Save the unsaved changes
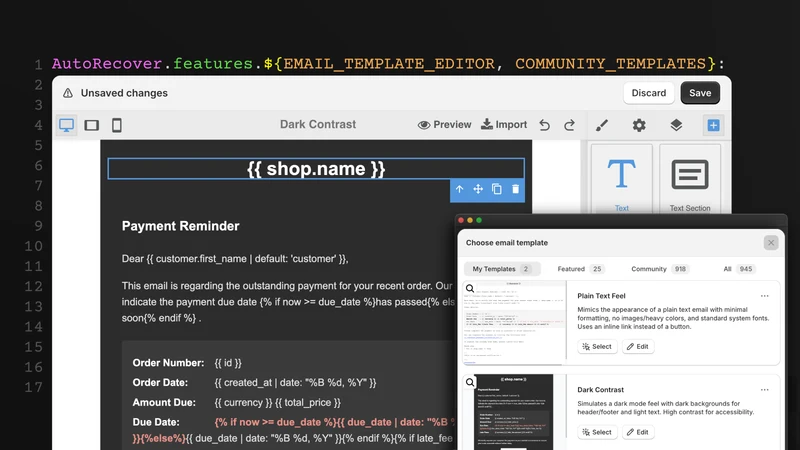Screen dimensions: 800x450 click(700, 93)
